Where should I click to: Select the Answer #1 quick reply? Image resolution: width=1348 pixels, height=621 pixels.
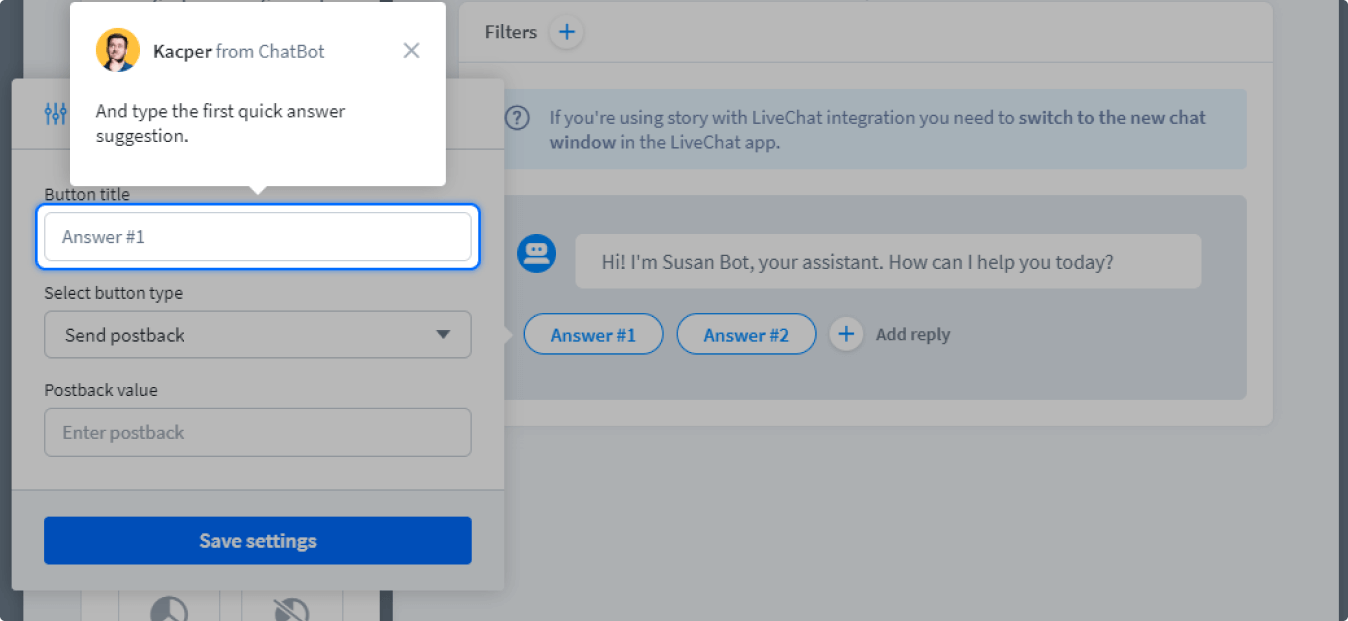593,335
